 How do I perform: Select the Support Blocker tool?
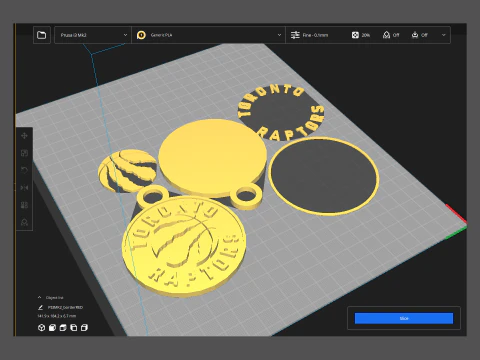24,222
